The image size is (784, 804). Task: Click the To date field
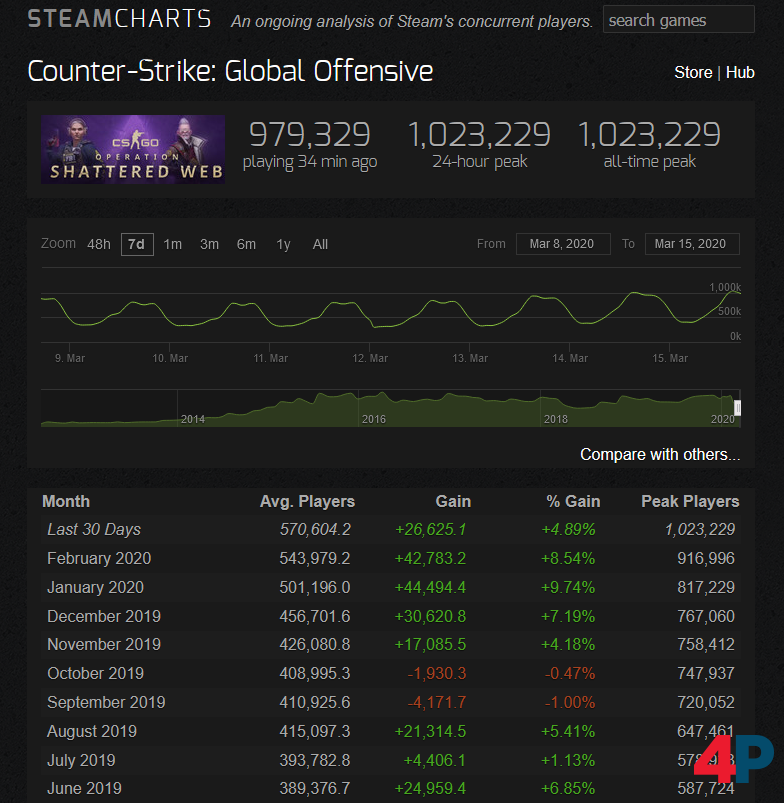692,244
